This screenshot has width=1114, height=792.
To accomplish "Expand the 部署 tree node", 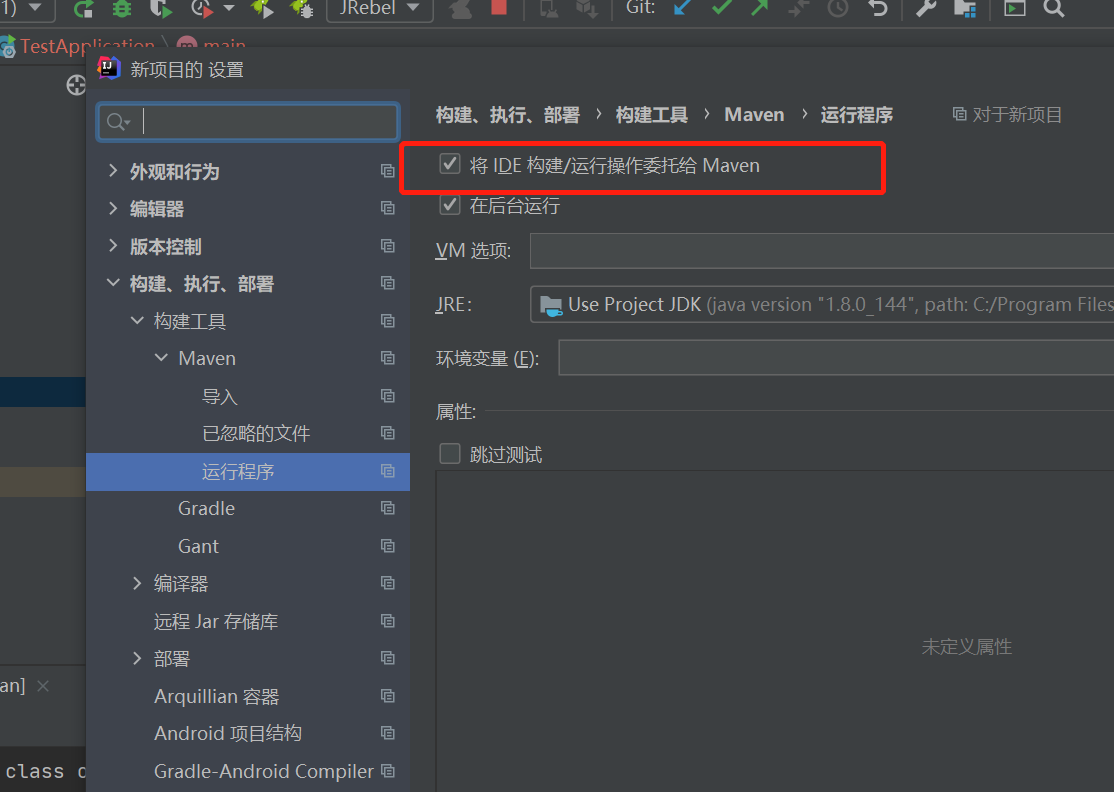I will pyautogui.click(x=137, y=658).
